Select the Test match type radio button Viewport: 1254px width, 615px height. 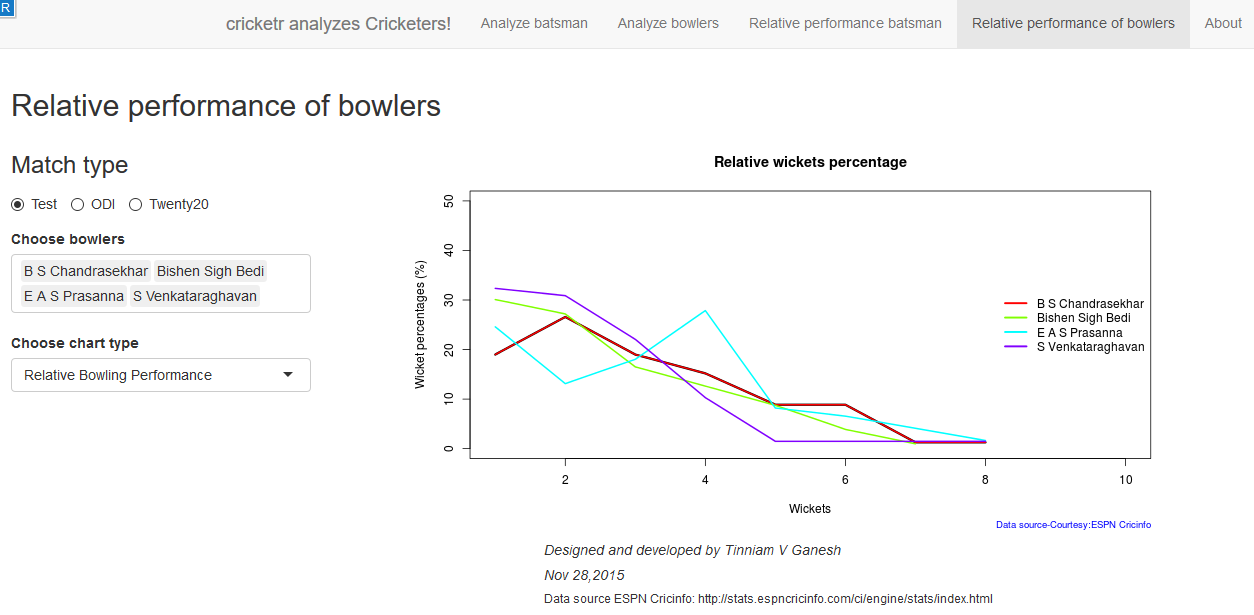pos(18,204)
